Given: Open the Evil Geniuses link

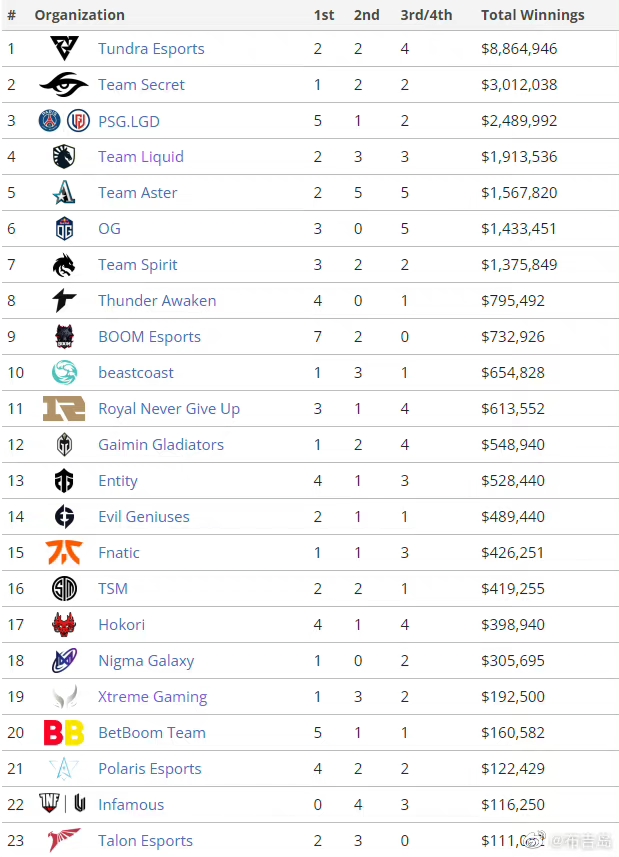Looking at the screenshot, I should [144, 516].
